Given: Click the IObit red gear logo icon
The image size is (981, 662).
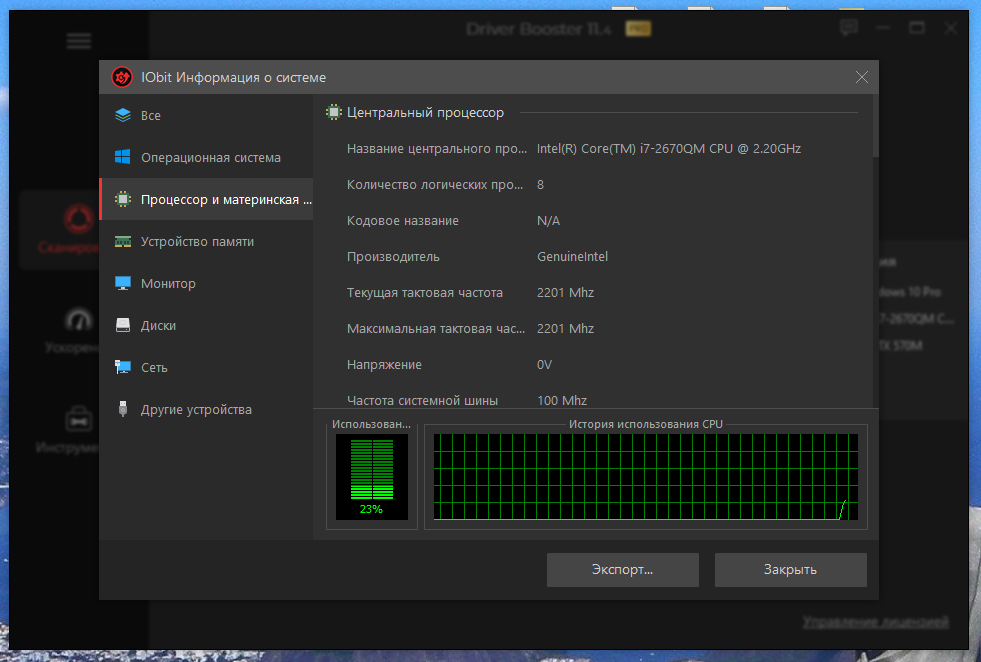Looking at the screenshot, I should click(x=122, y=78).
